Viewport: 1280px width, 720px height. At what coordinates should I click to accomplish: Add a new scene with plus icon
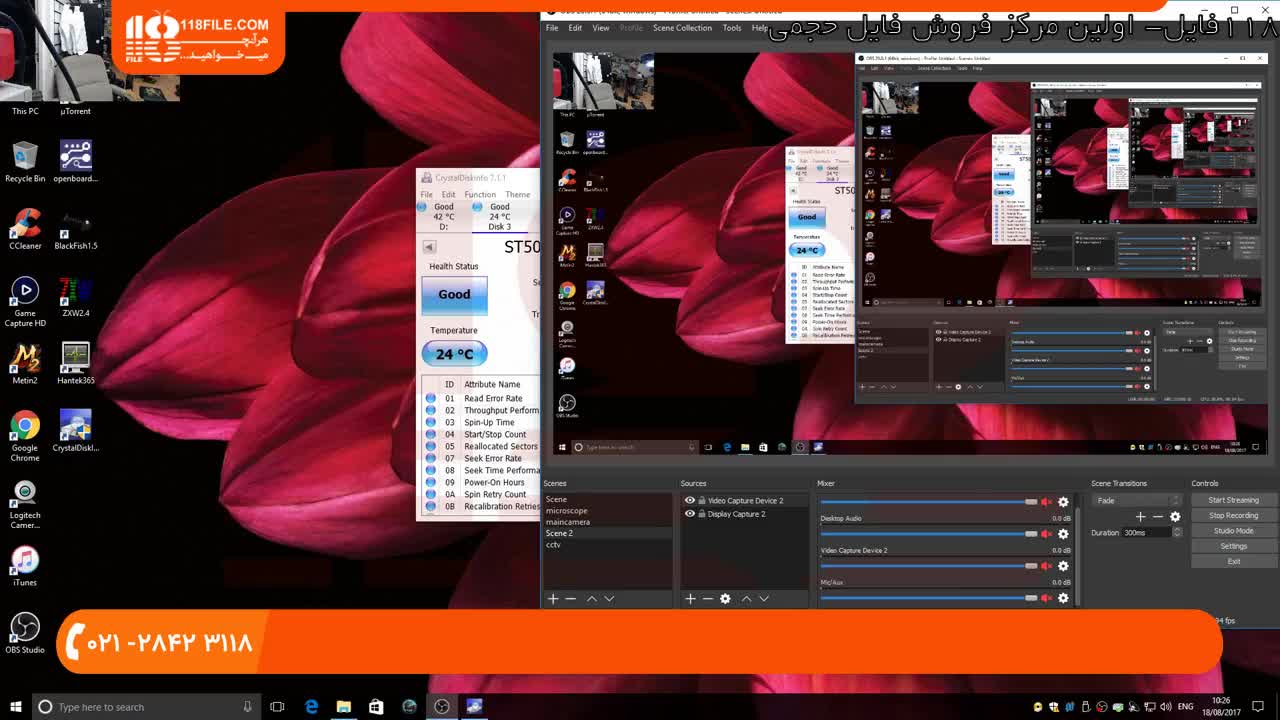coord(553,598)
